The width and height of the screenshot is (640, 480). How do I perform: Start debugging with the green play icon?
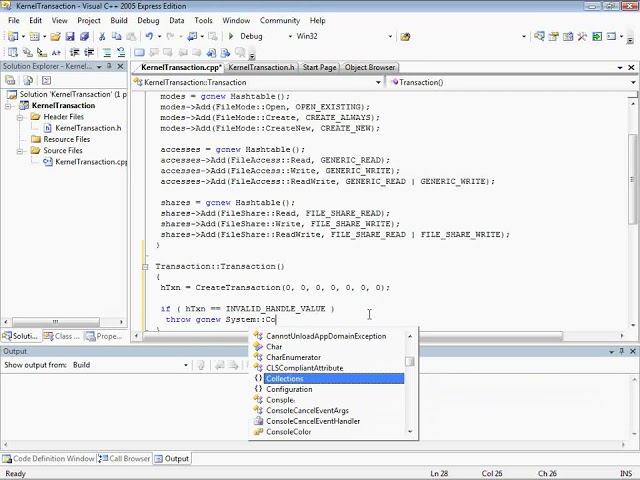pyautogui.click(x=231, y=36)
